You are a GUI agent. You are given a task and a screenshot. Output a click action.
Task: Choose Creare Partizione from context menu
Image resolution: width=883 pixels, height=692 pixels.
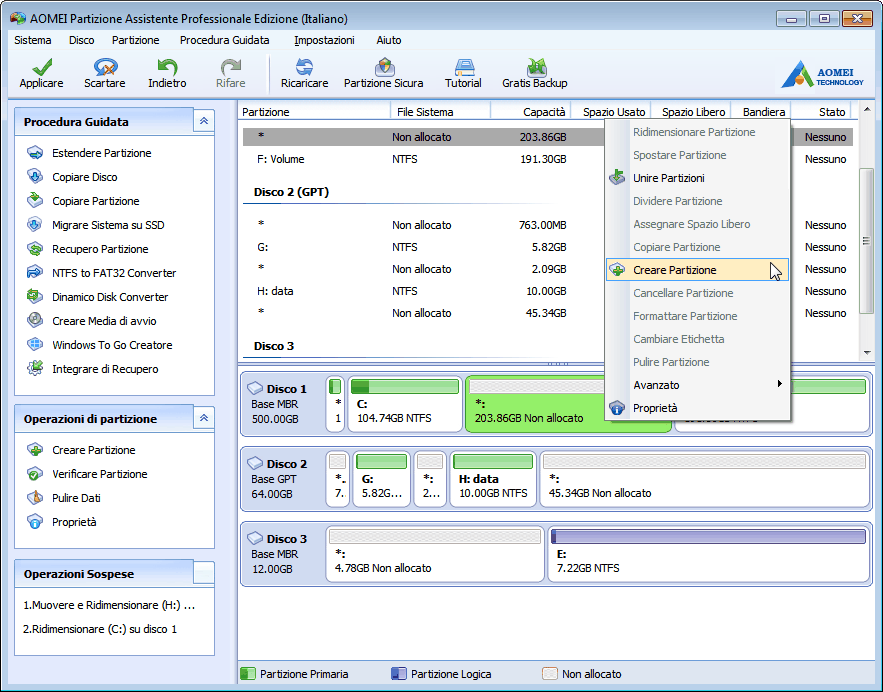click(674, 270)
